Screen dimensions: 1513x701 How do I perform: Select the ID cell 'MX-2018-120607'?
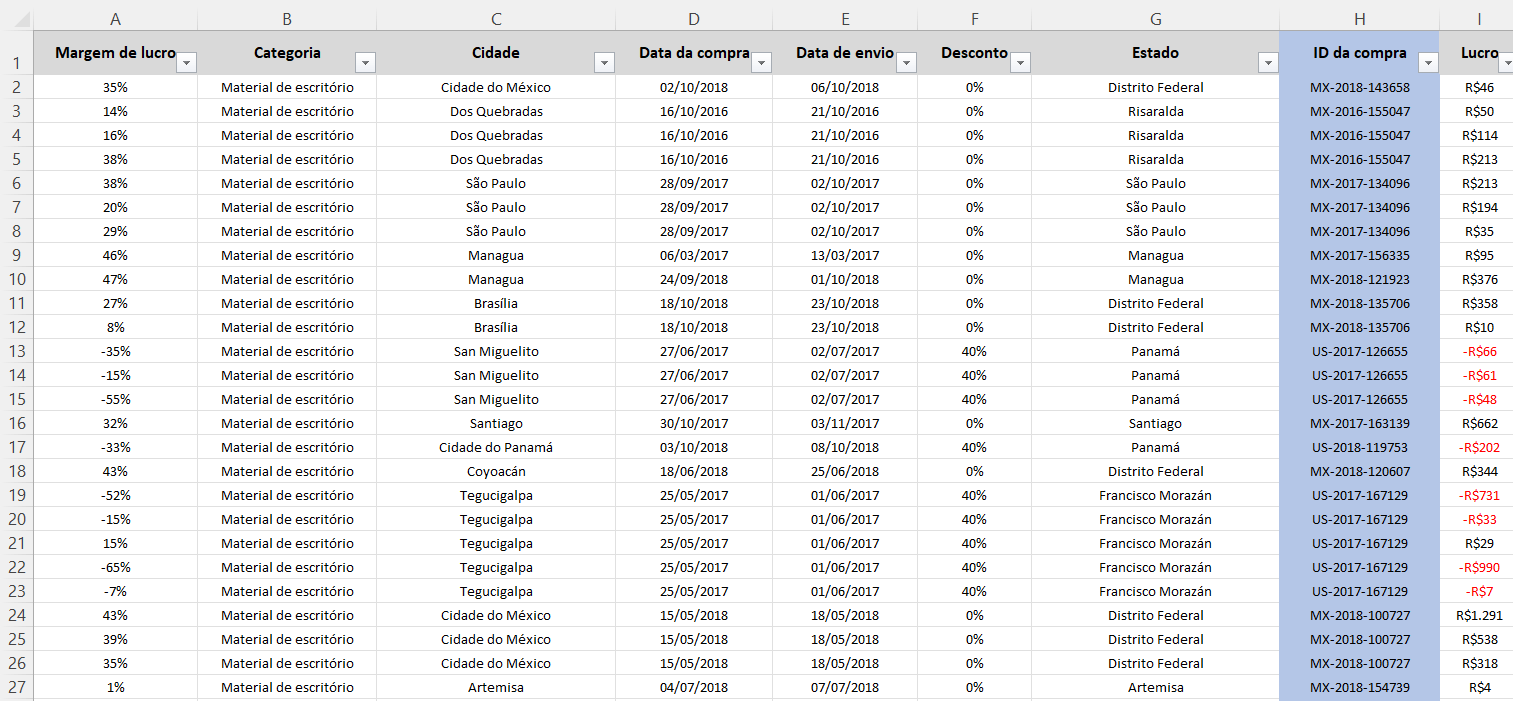click(1360, 471)
